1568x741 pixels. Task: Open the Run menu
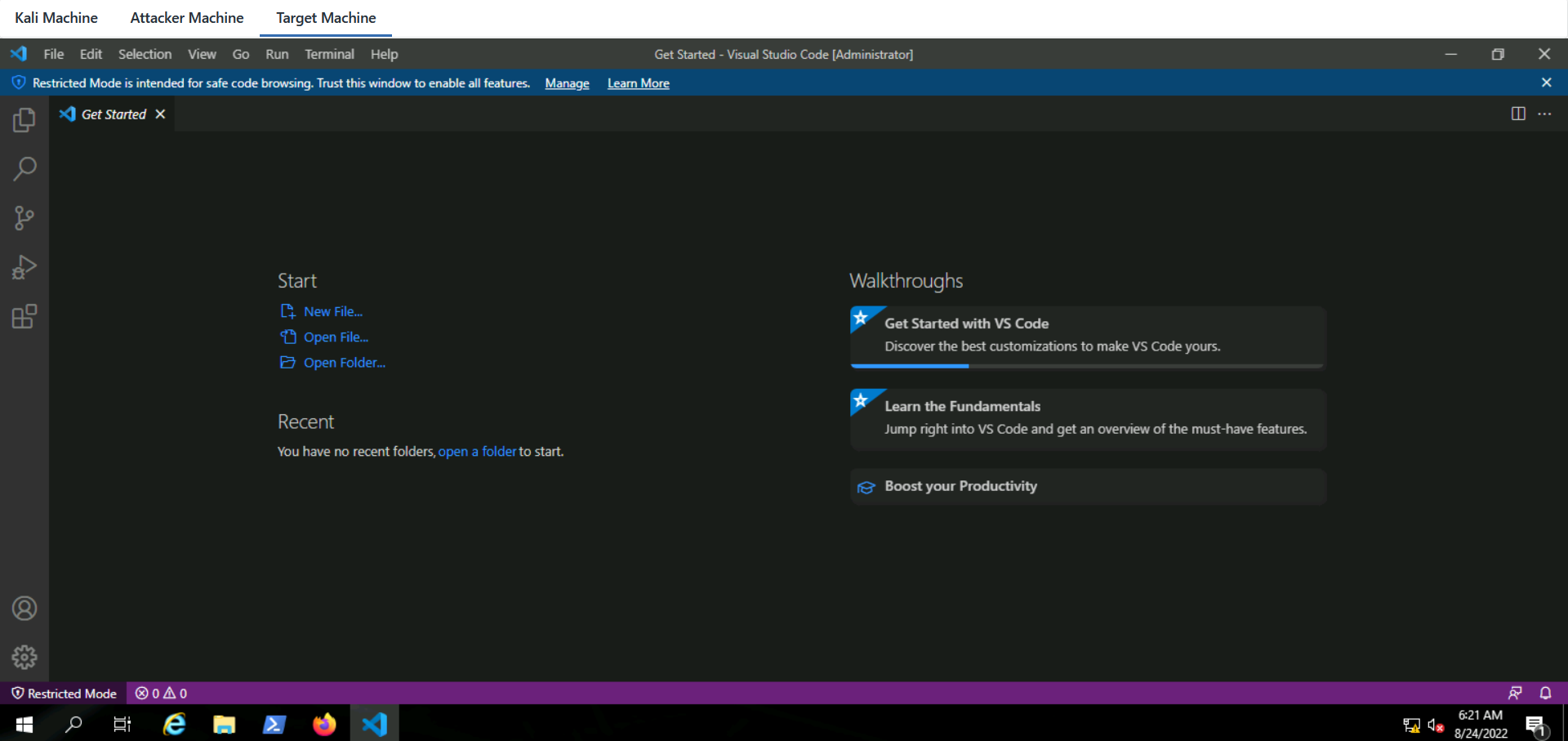coord(277,54)
